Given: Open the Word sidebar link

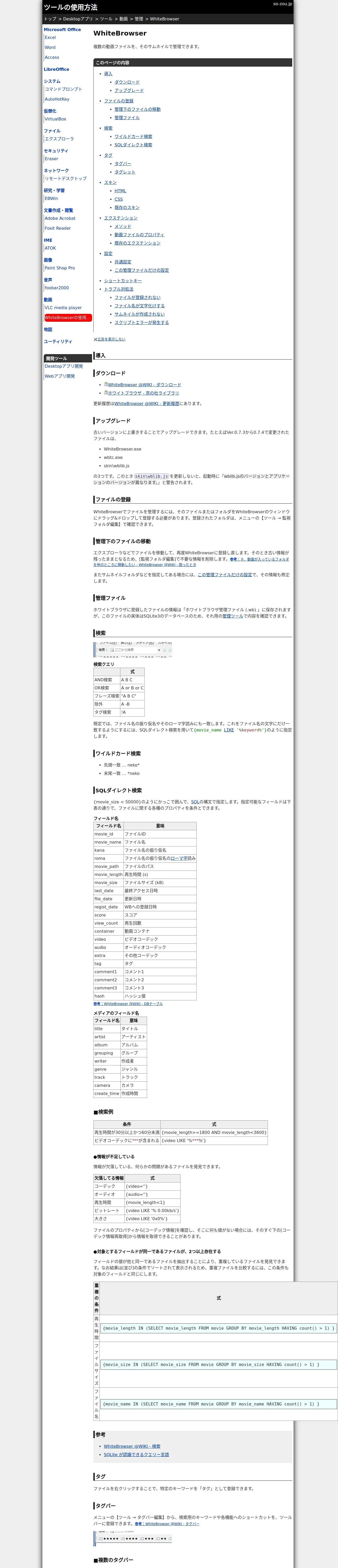Looking at the screenshot, I should point(50,48).
